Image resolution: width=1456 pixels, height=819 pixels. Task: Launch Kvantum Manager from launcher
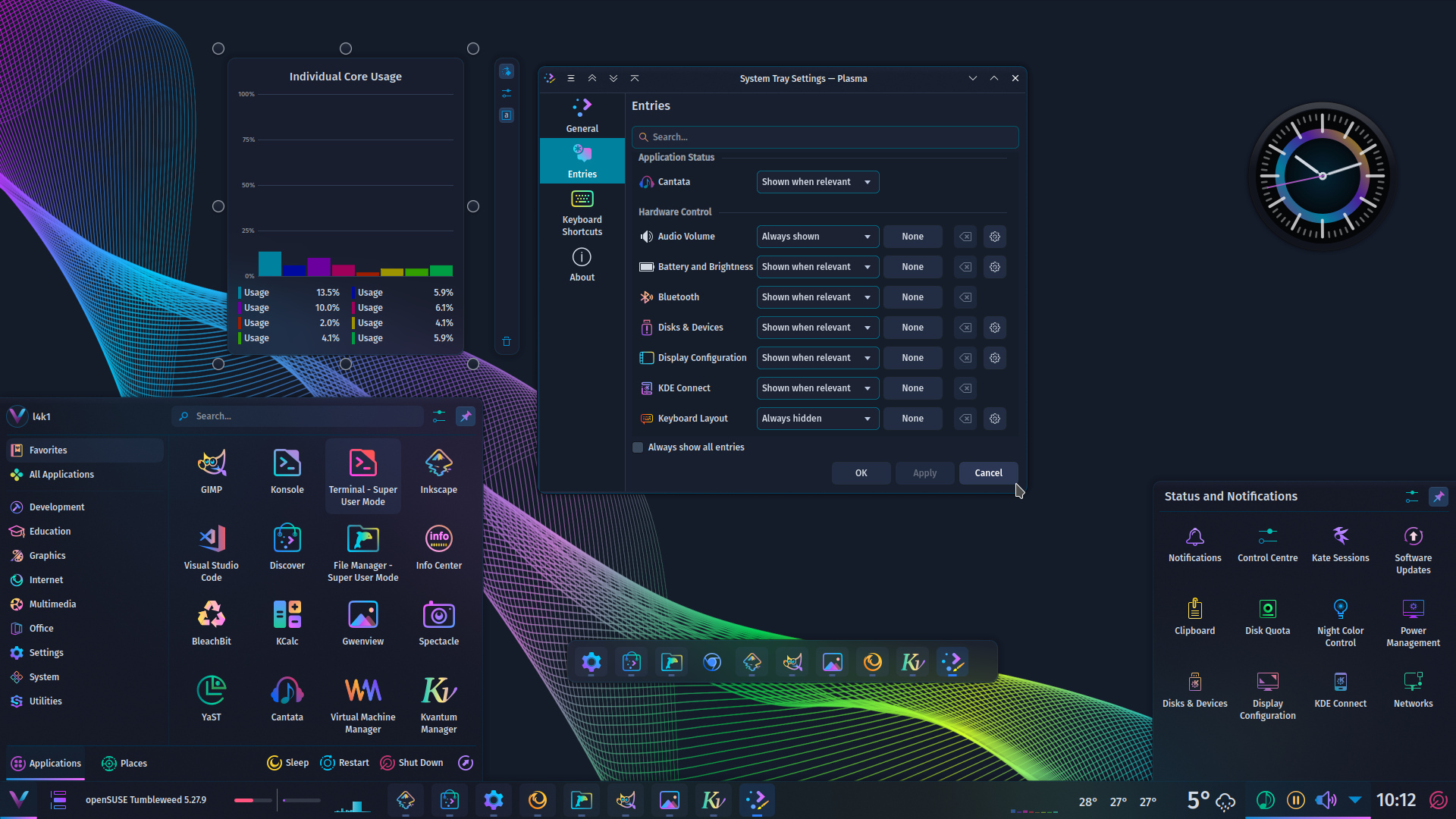click(439, 704)
